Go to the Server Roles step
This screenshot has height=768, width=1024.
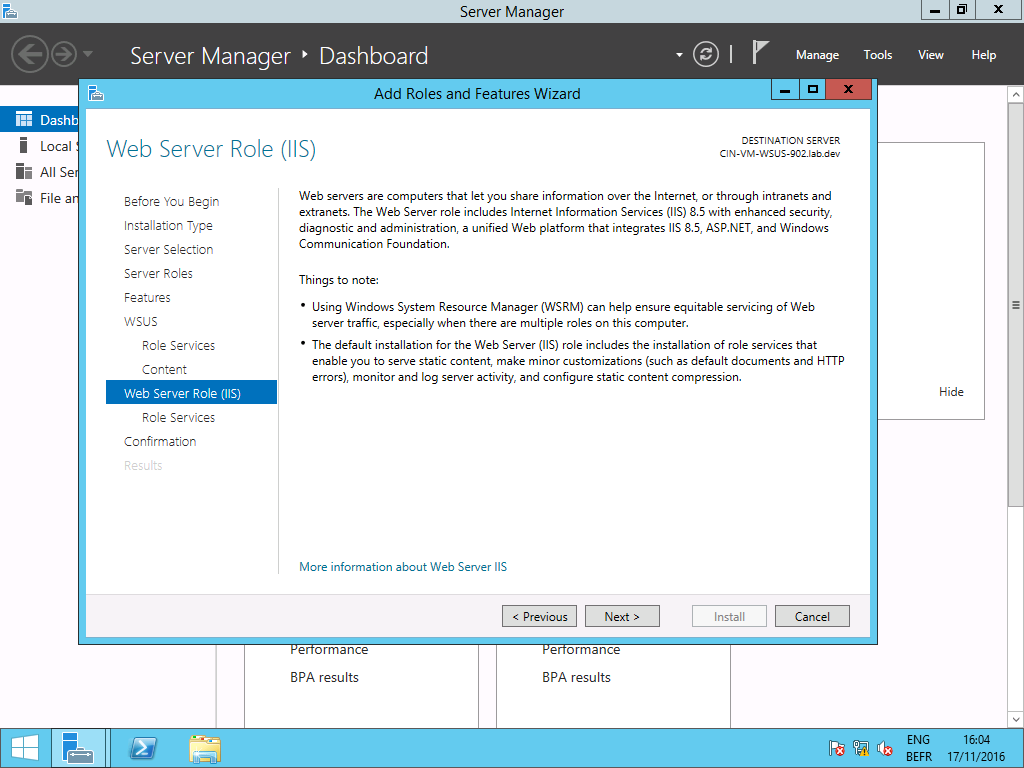(158, 274)
